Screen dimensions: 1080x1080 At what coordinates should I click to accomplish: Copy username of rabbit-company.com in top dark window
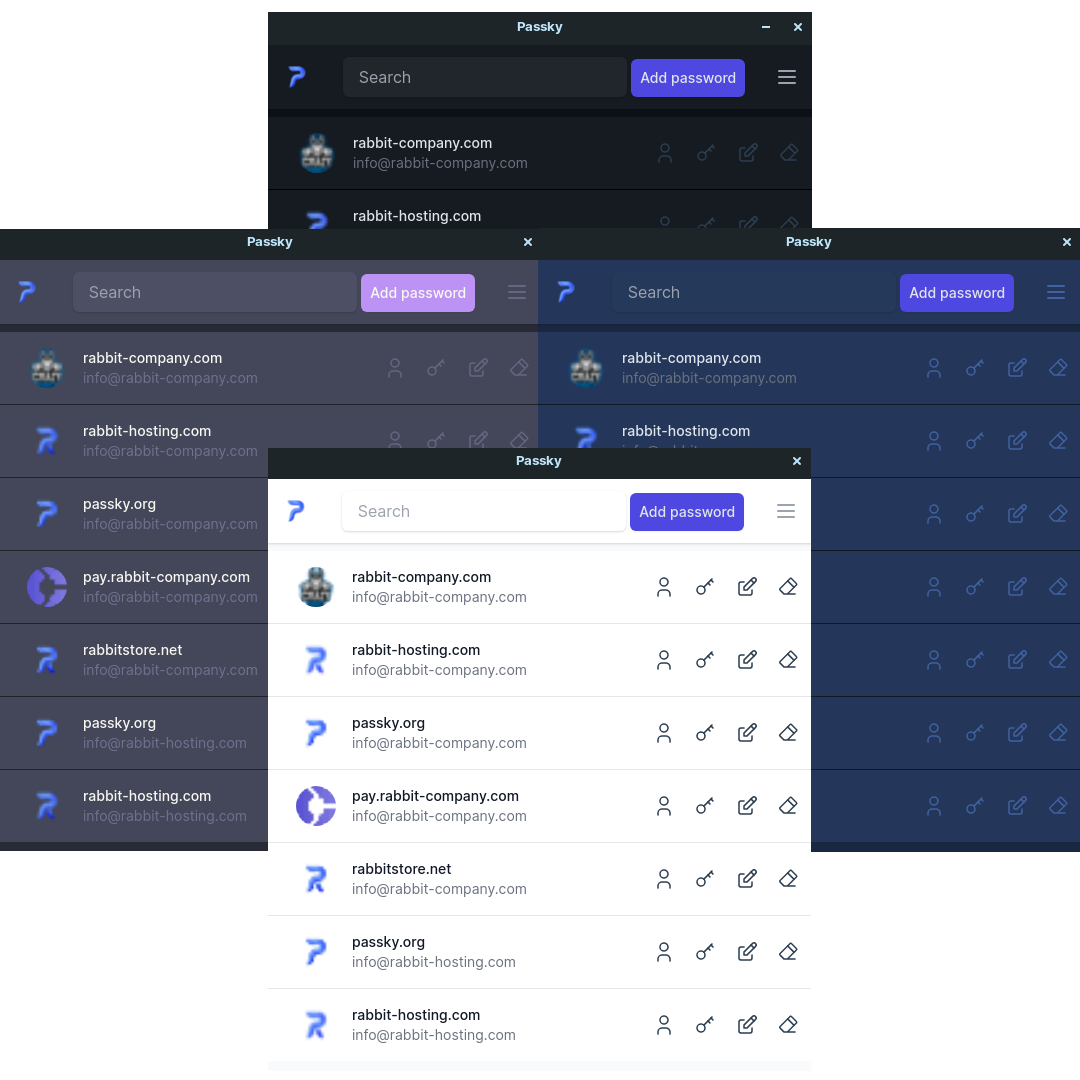click(665, 153)
